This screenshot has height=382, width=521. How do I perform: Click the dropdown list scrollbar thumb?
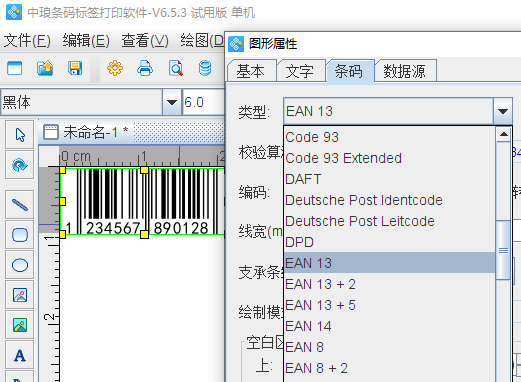(x=503, y=250)
